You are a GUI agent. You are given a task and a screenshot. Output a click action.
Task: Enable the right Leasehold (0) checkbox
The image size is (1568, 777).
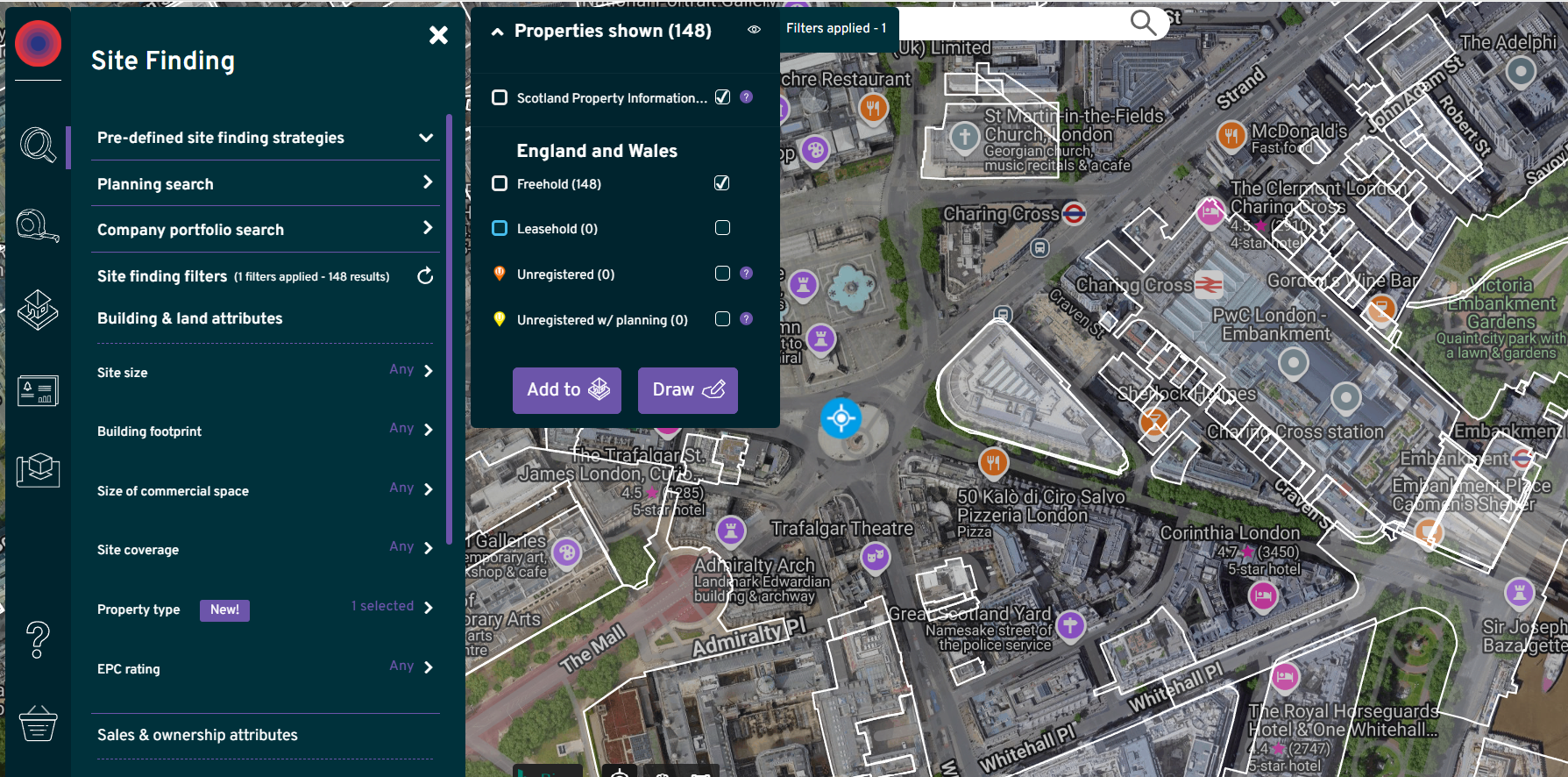pyautogui.click(x=722, y=228)
